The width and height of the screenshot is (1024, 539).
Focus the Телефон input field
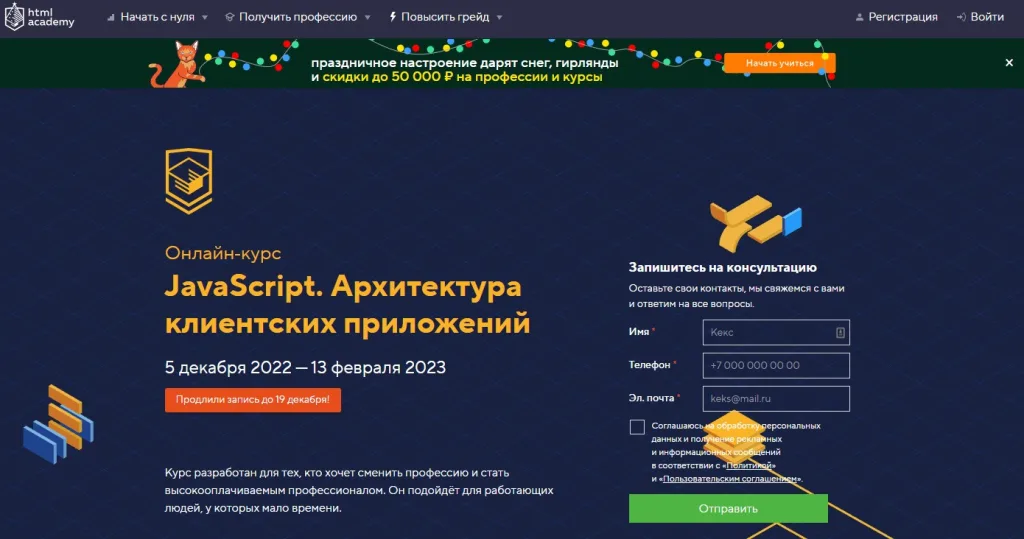[776, 365]
